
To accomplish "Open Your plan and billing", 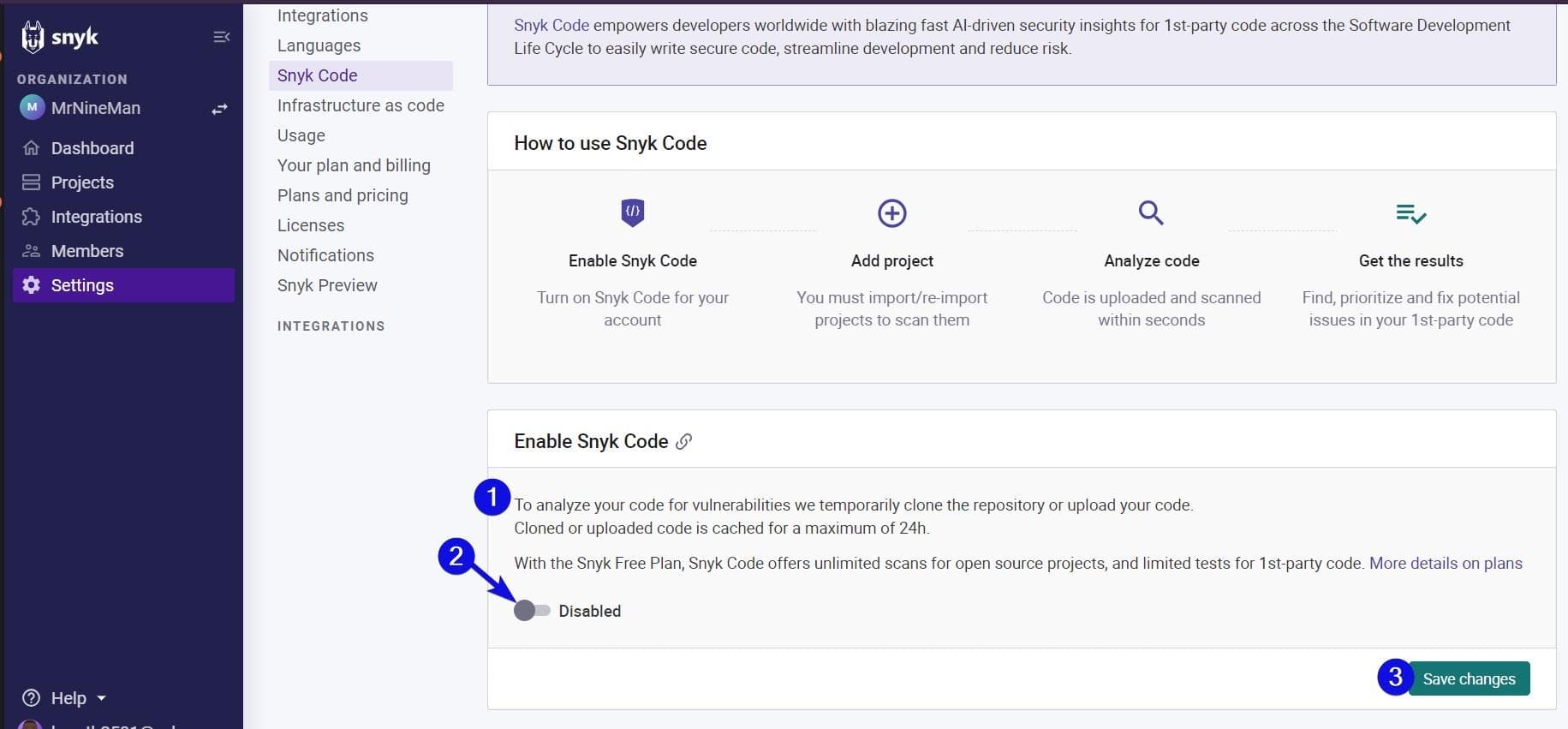I will click(354, 165).
